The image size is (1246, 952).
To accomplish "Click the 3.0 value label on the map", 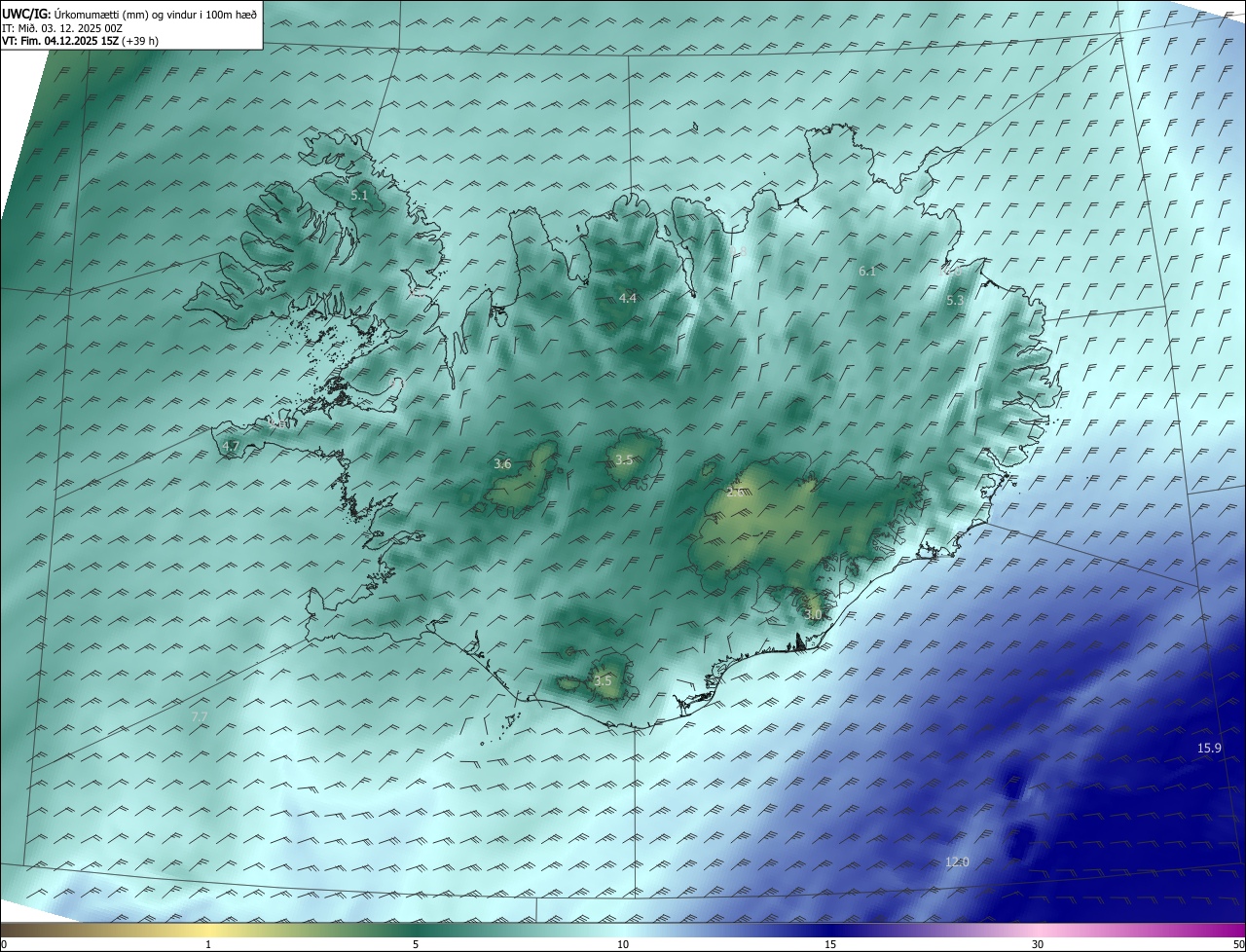I will [814, 614].
